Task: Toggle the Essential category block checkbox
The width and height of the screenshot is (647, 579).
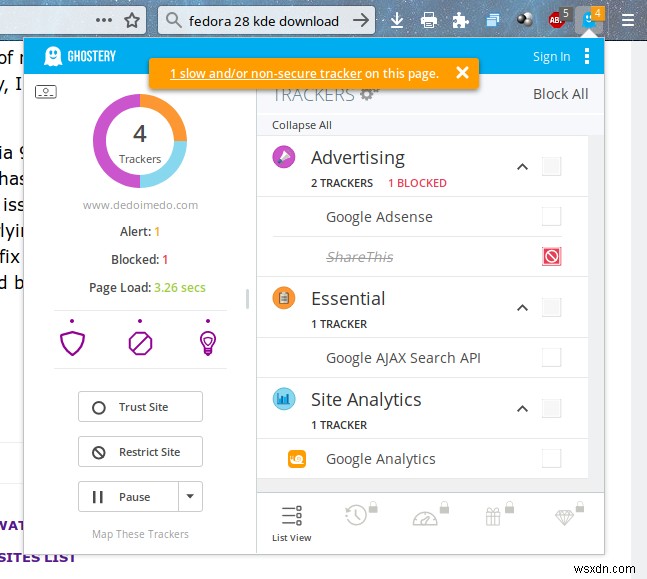Action: pos(551,307)
